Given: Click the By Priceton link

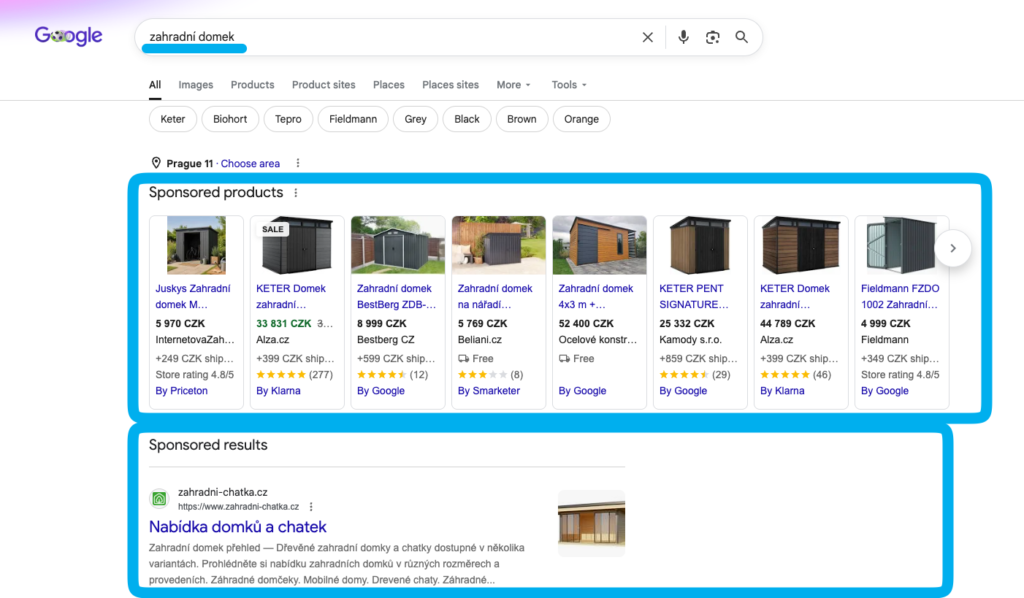Looking at the screenshot, I should click(182, 390).
